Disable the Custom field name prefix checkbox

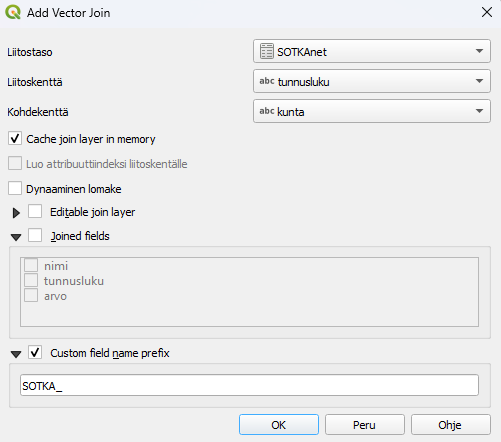[35, 352]
